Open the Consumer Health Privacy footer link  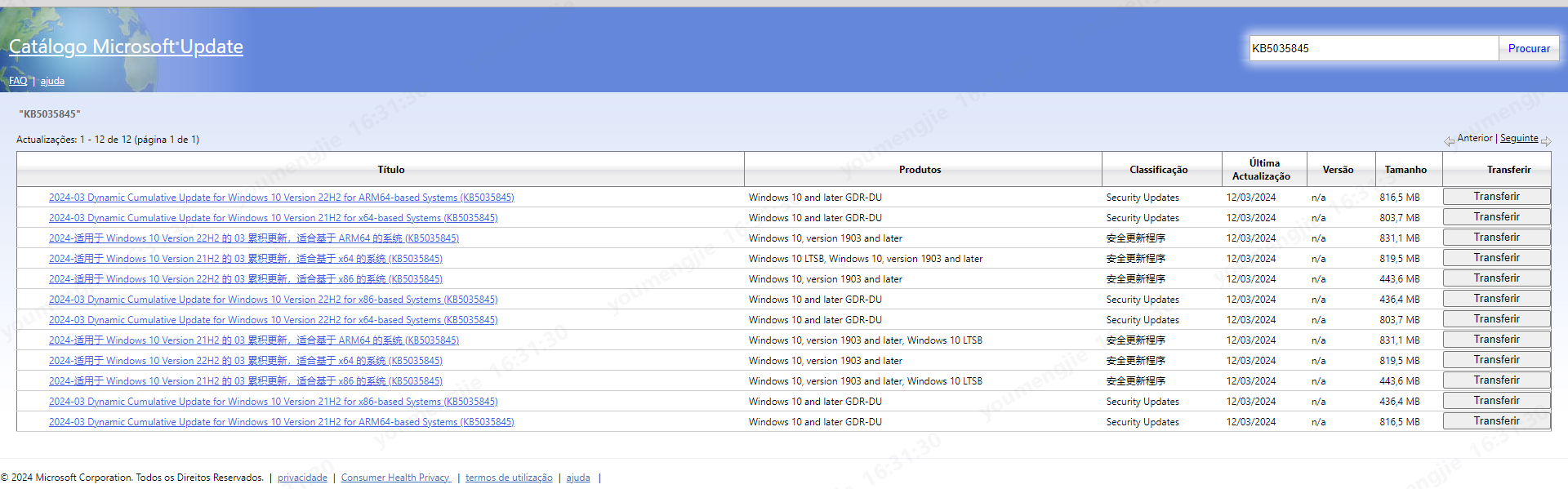pos(396,478)
